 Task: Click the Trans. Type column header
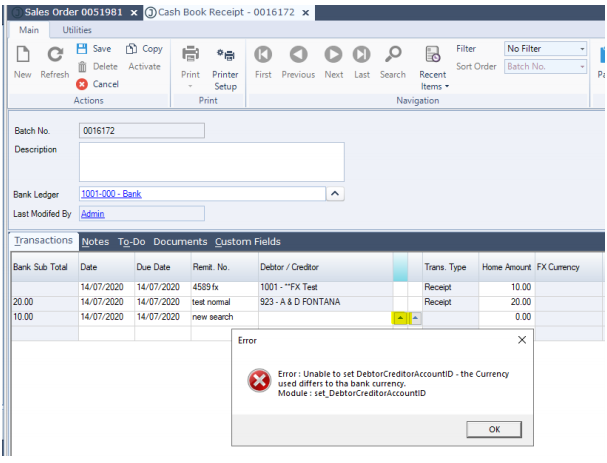click(451, 267)
